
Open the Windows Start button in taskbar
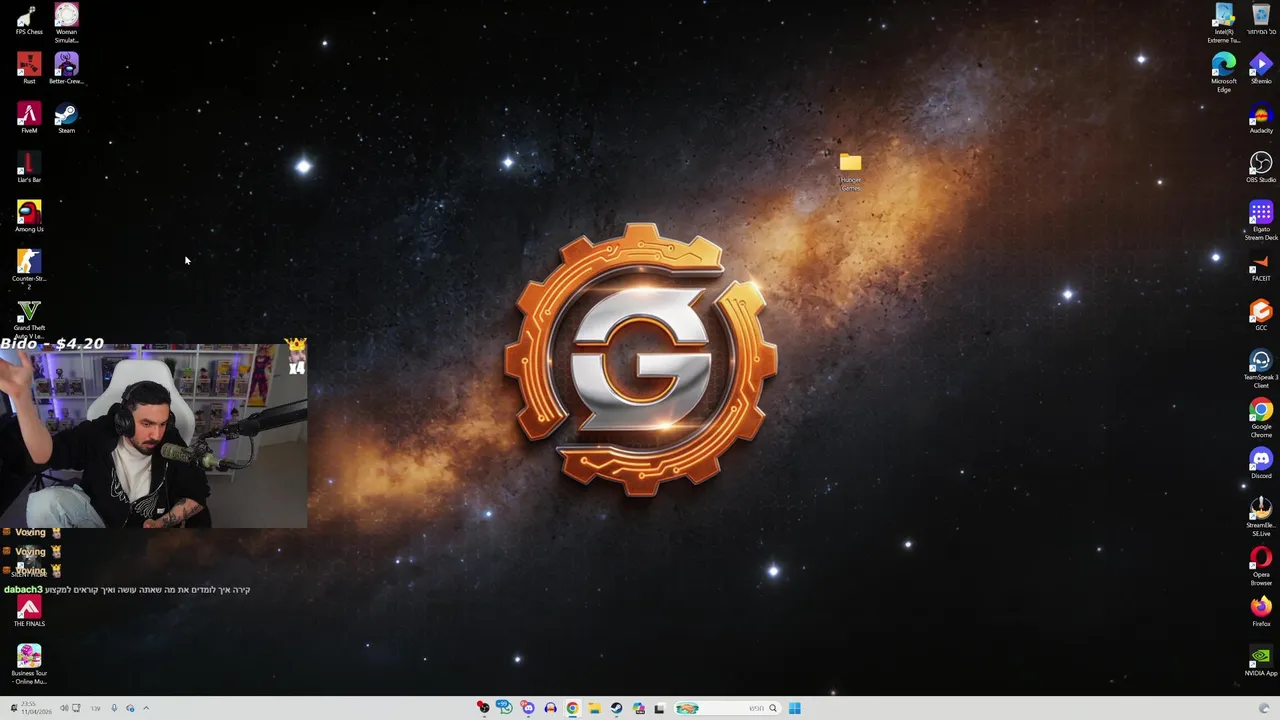coord(794,708)
